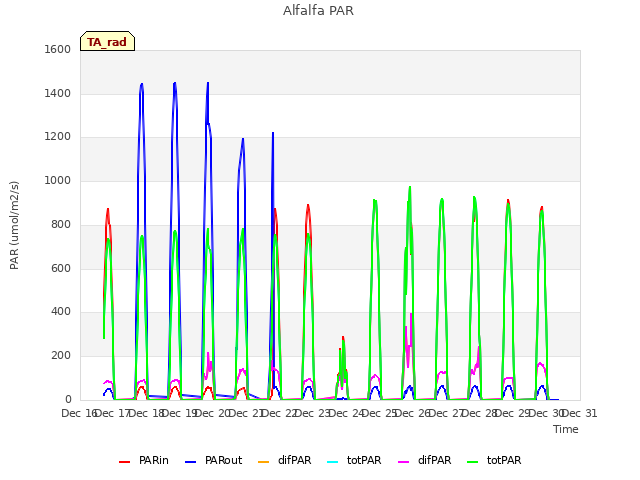This screenshot has height=480, width=640.
Task: Click the cyan totPAR legend swatch
Action: 333,462
